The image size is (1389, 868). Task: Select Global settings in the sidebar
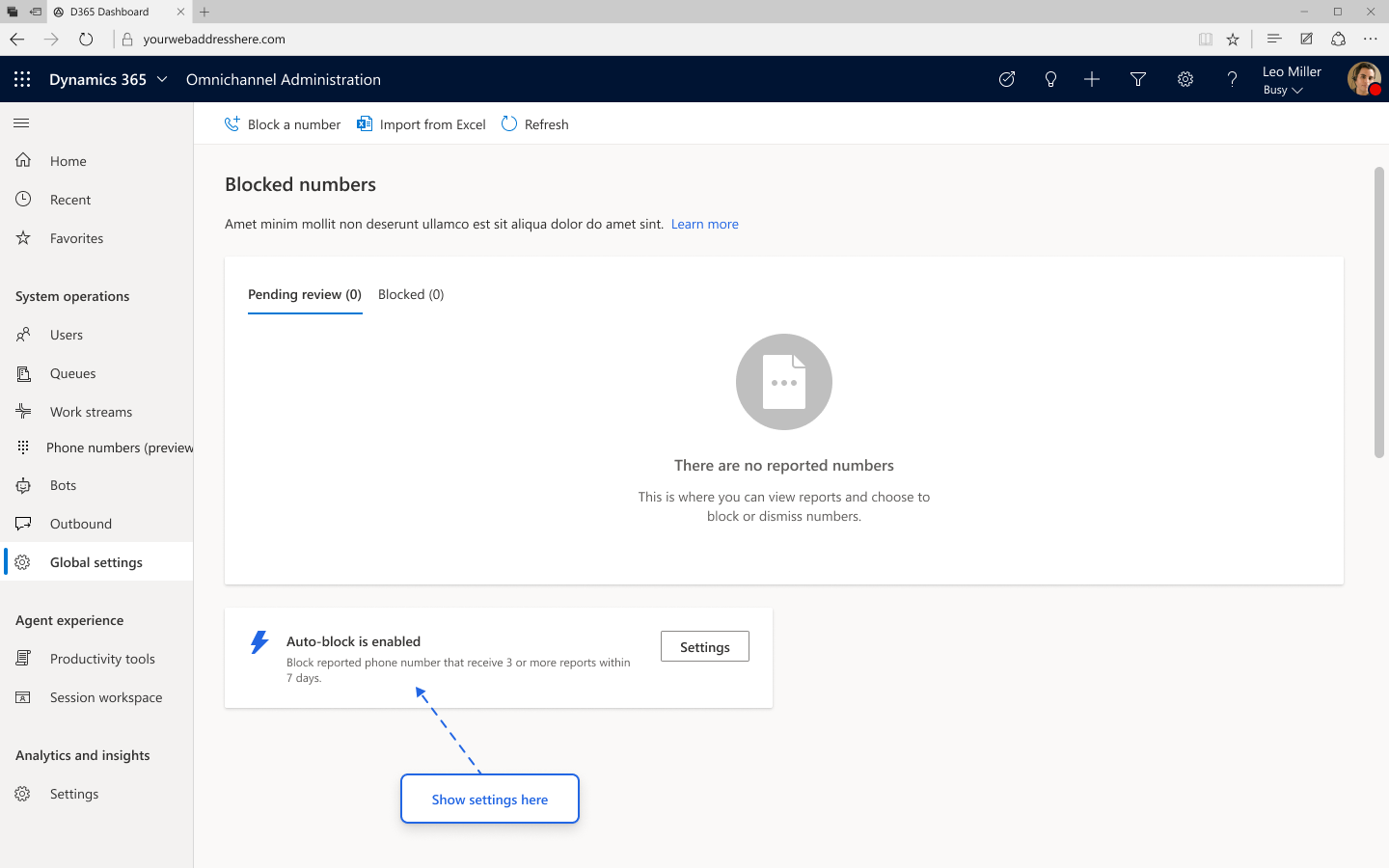(x=96, y=562)
